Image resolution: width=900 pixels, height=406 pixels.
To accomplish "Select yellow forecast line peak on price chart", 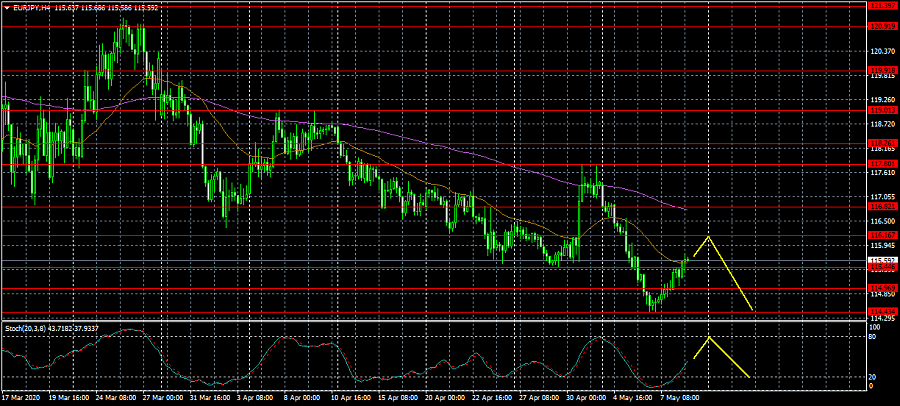I will 708,236.
